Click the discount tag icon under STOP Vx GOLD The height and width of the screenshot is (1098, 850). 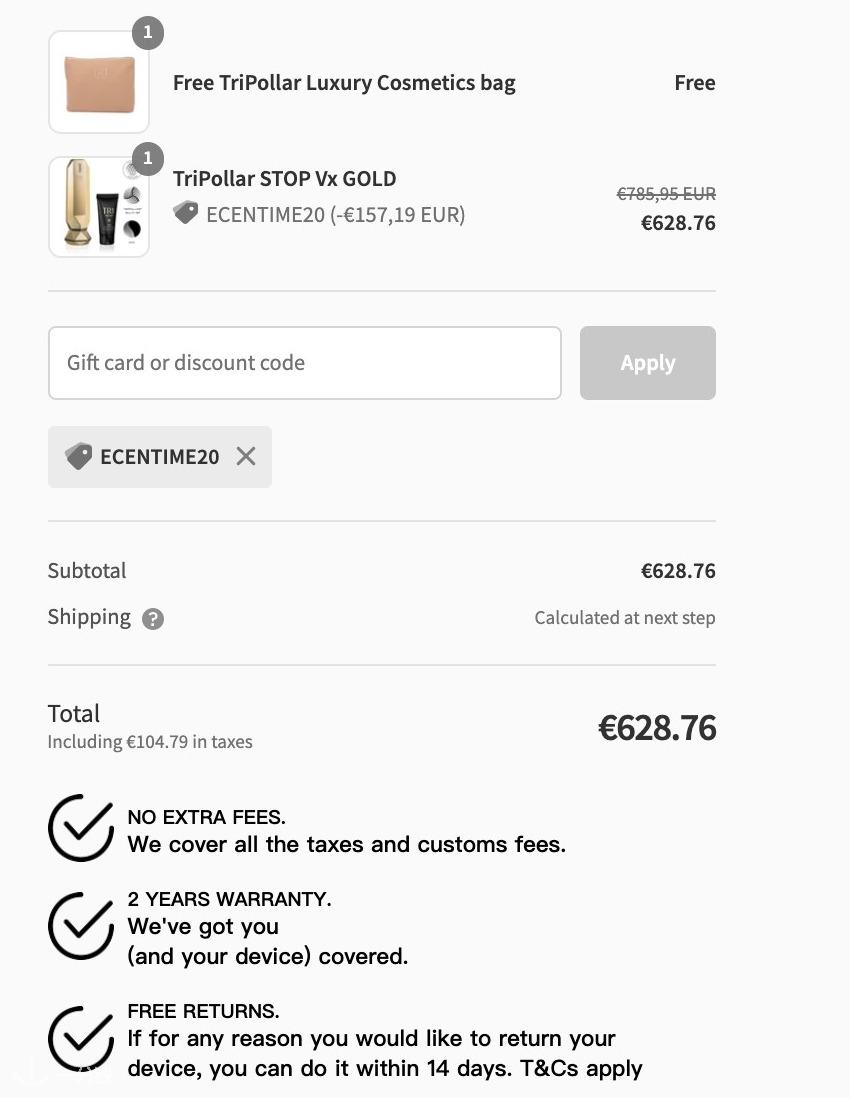186,213
